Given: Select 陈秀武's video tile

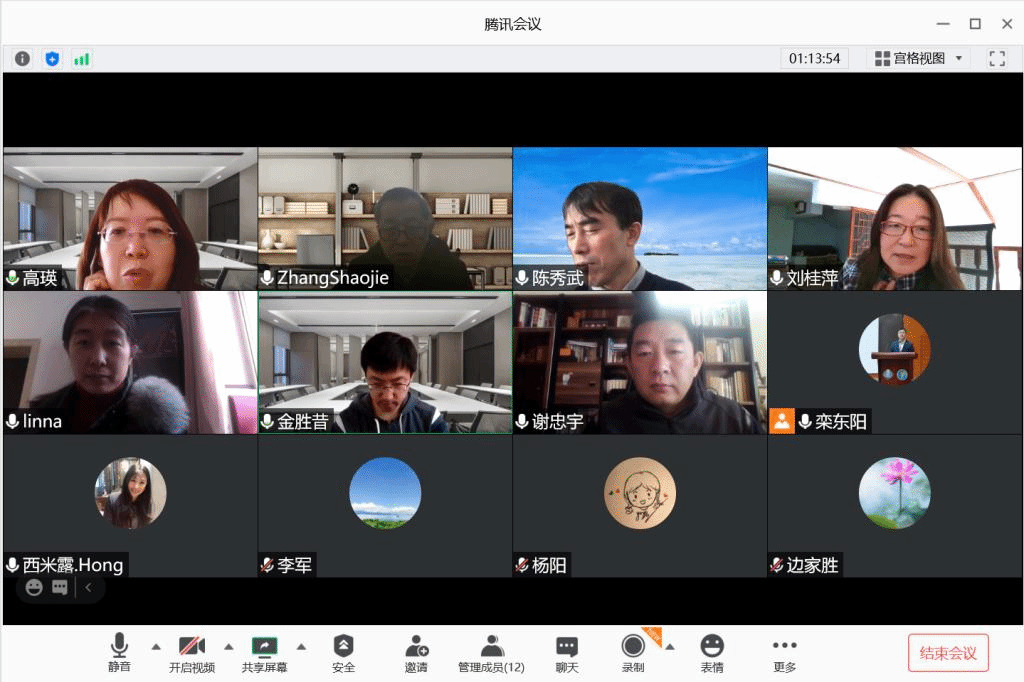Looking at the screenshot, I should point(640,218).
